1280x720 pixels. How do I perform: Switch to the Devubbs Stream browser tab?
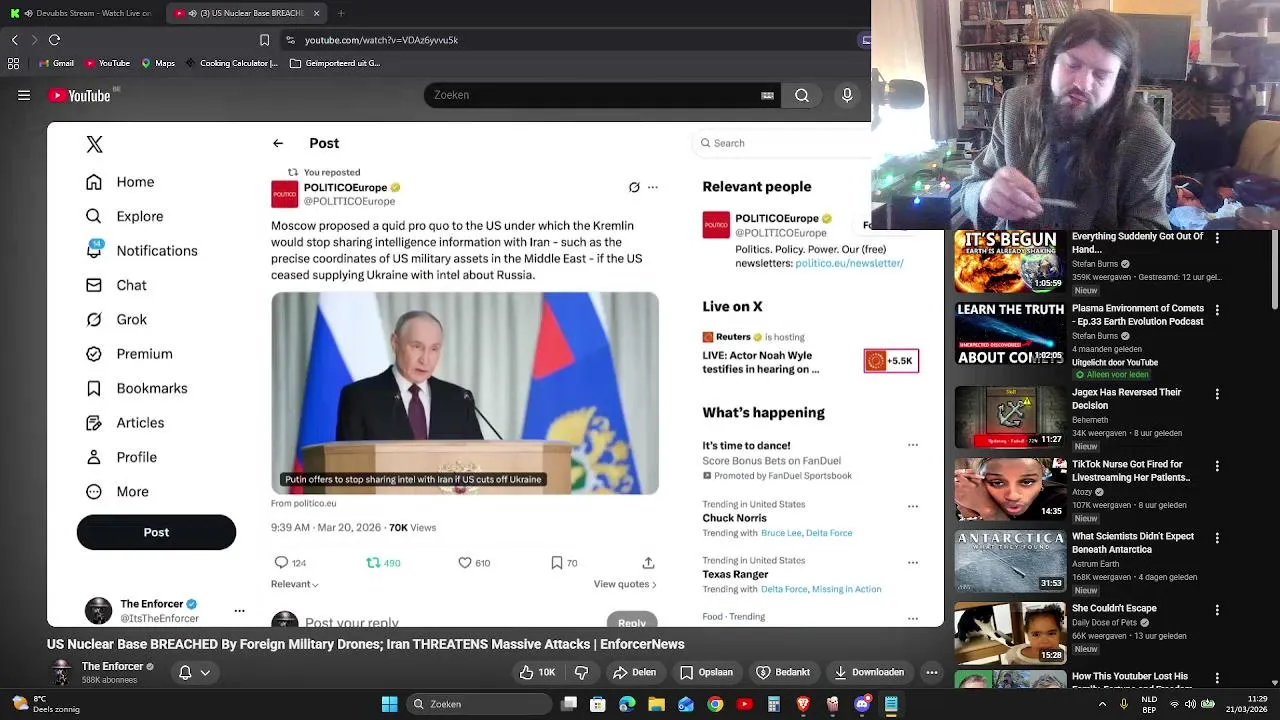80,13
